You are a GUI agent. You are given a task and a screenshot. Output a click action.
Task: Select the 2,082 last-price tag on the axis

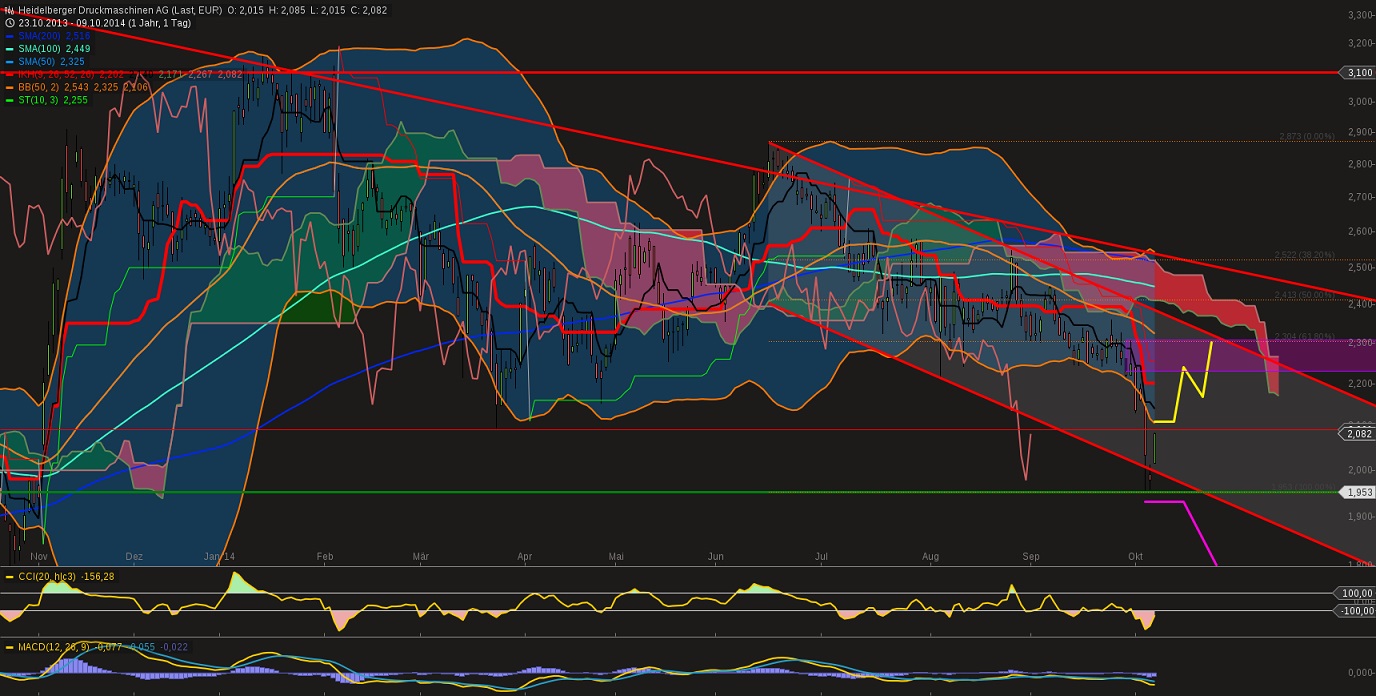pyautogui.click(x=1357, y=433)
